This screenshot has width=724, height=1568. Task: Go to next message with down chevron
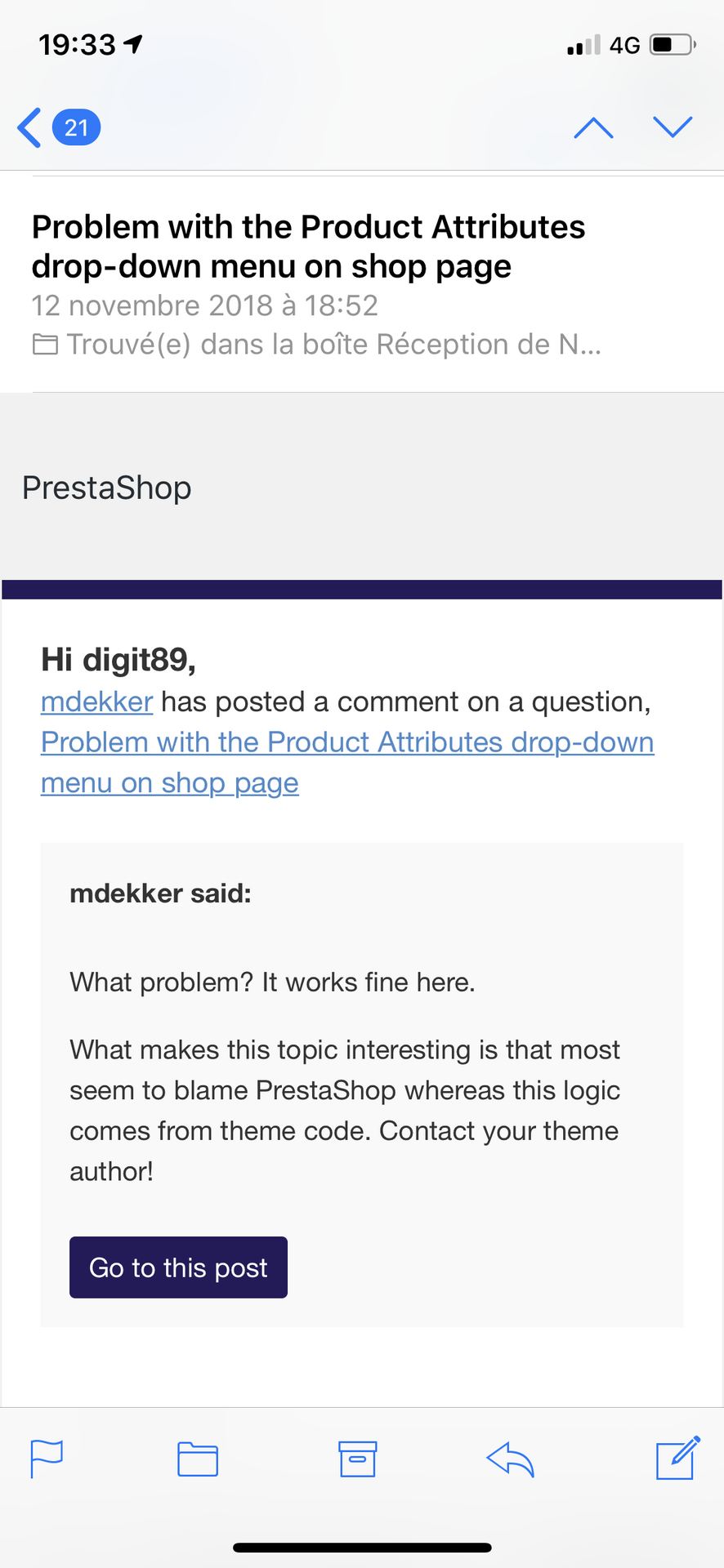(673, 127)
